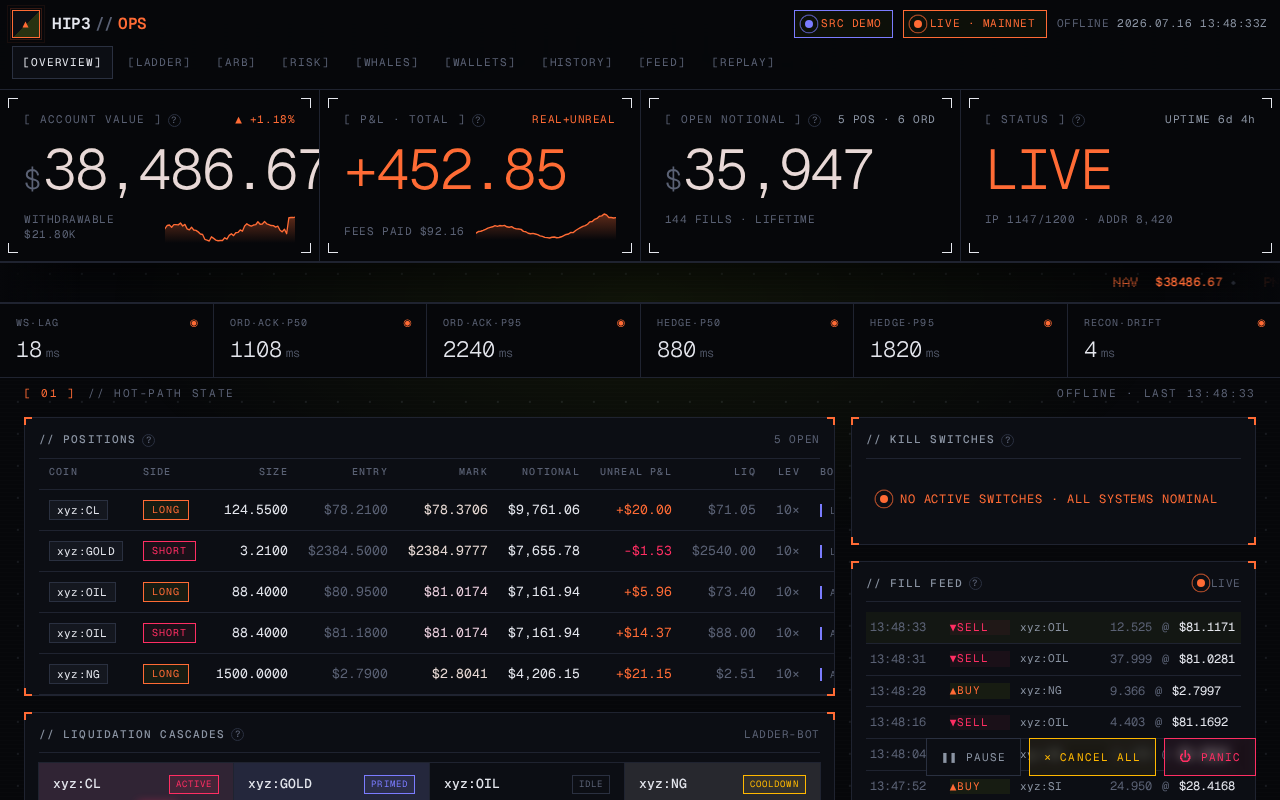Click the CANCEL ALL button
1280x800 pixels.
[1092, 757]
